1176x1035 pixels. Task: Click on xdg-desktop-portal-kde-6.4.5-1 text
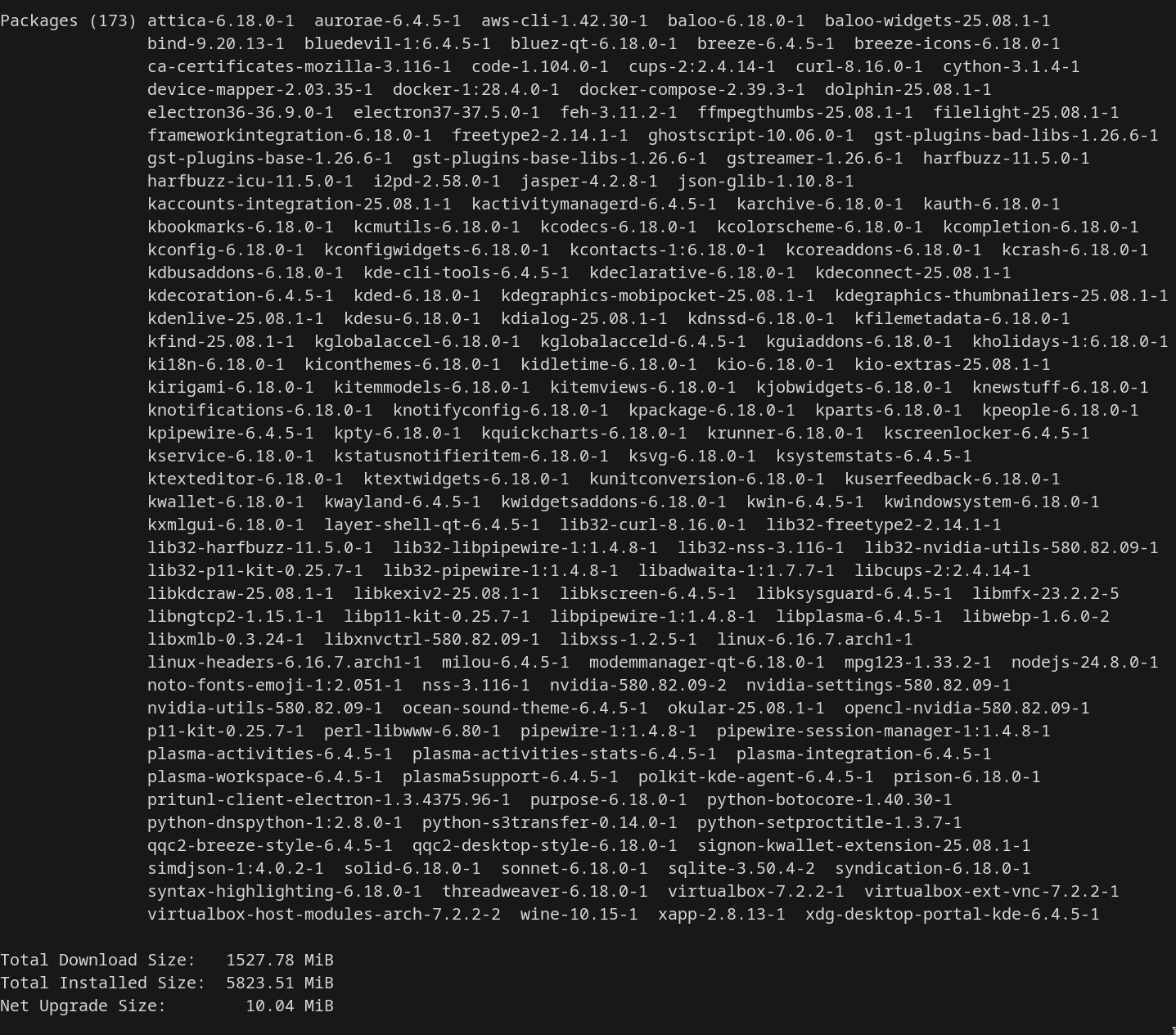click(x=953, y=914)
